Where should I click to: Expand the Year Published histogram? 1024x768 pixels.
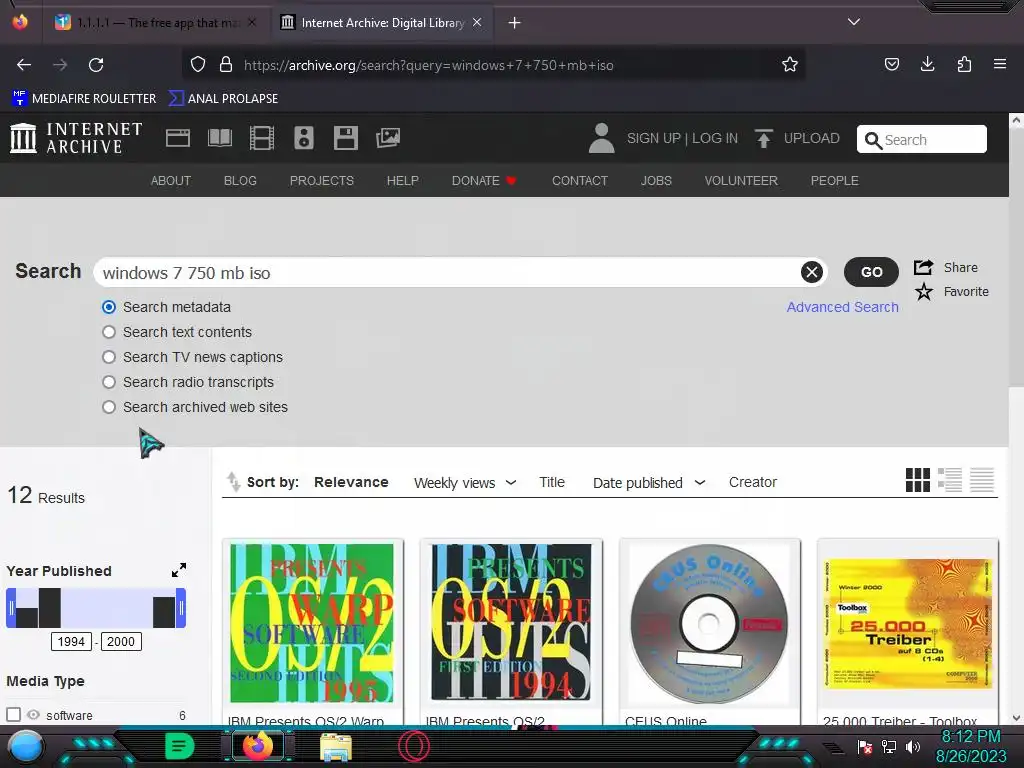coord(178,570)
